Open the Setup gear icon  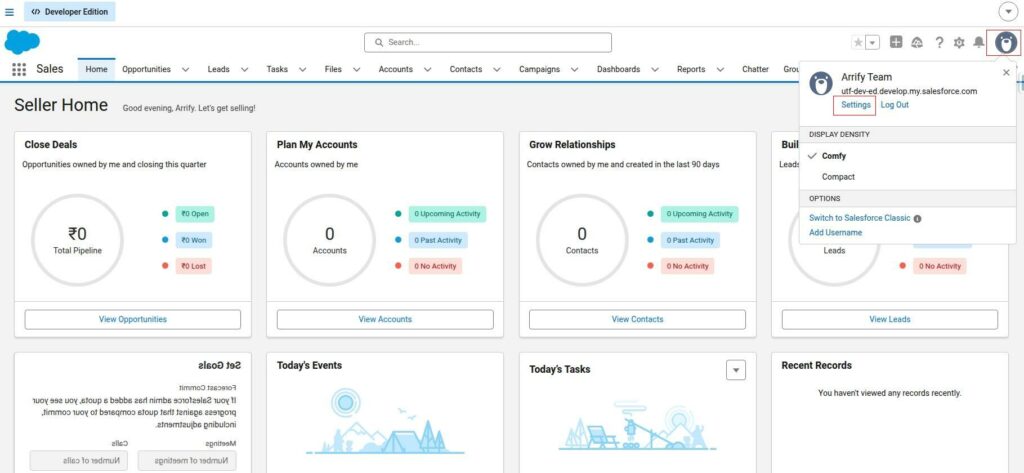(959, 42)
